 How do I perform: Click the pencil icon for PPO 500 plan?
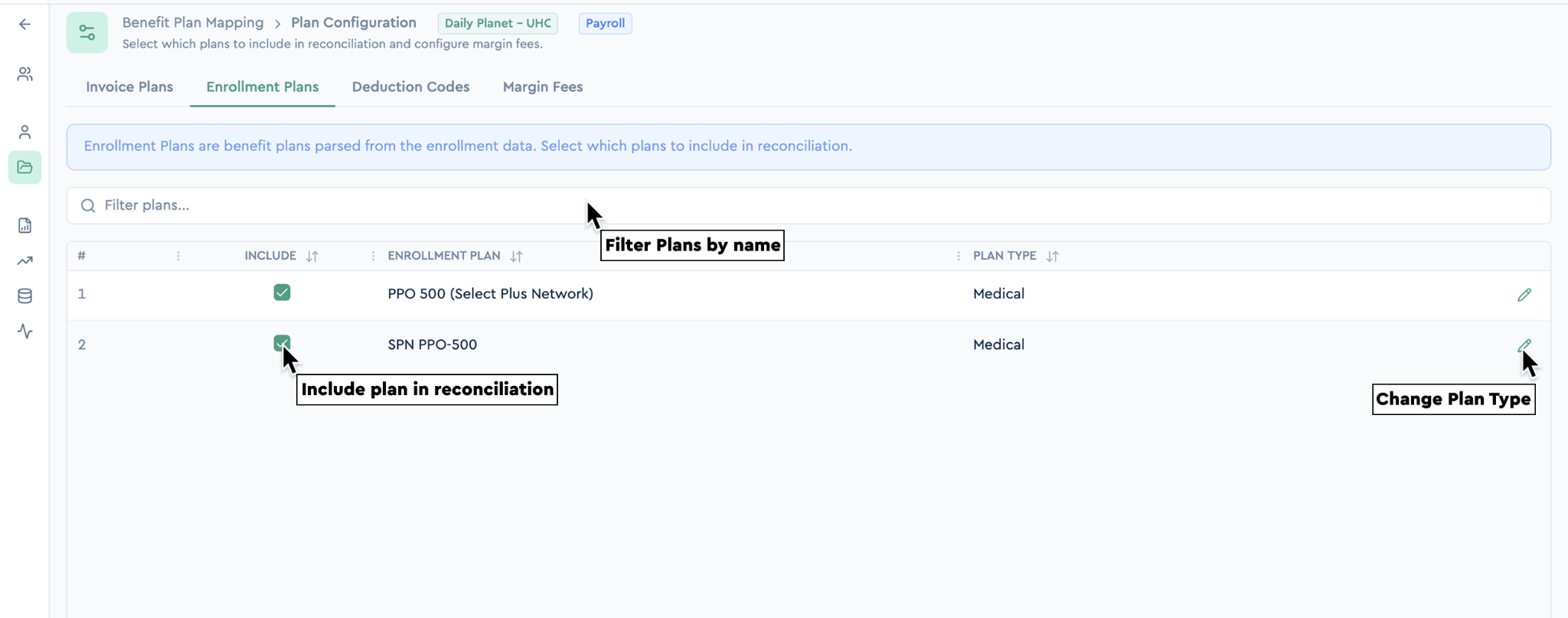[1524, 295]
